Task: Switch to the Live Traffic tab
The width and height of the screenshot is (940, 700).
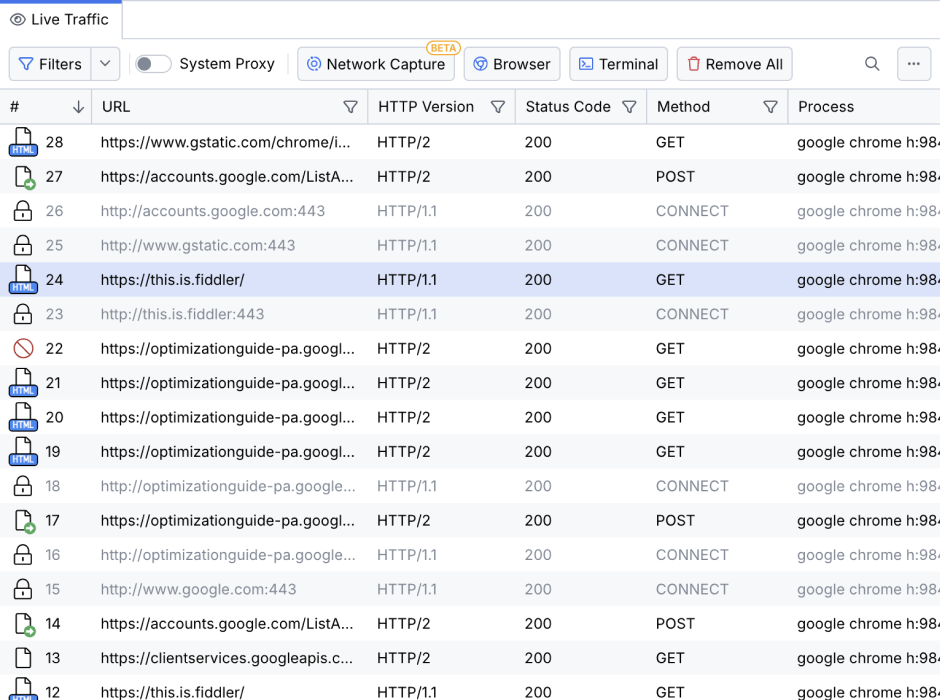Action: [x=60, y=19]
